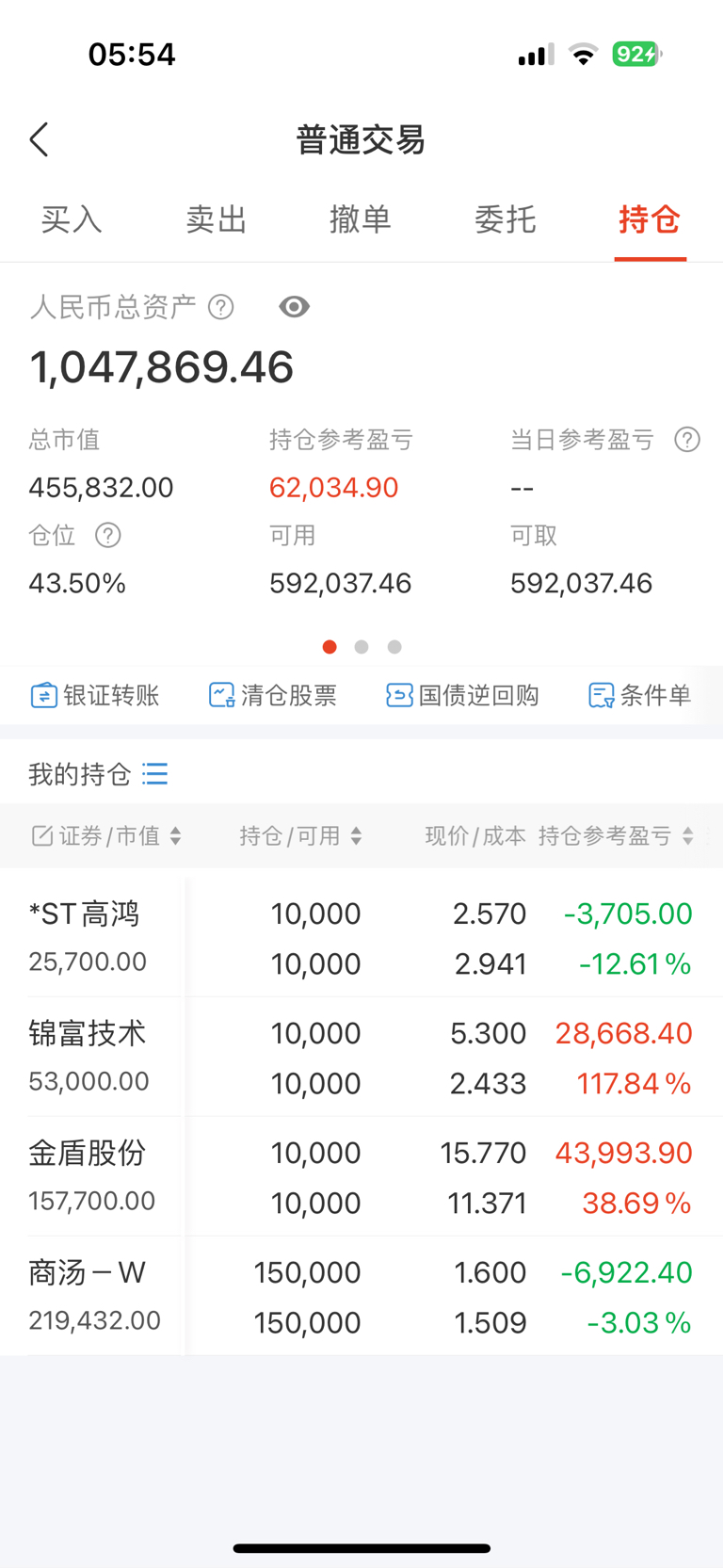Sort by 证券/市值 column arrows

pos(176,836)
